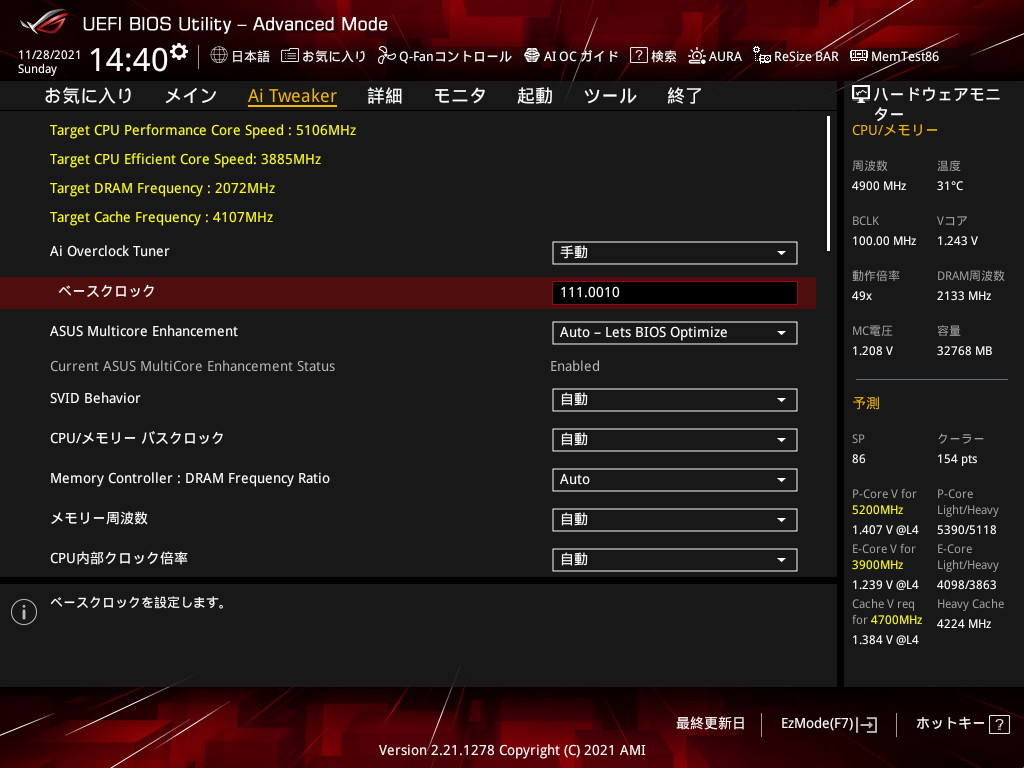Click the 予測 section heading
1024x768 pixels.
pos(866,403)
